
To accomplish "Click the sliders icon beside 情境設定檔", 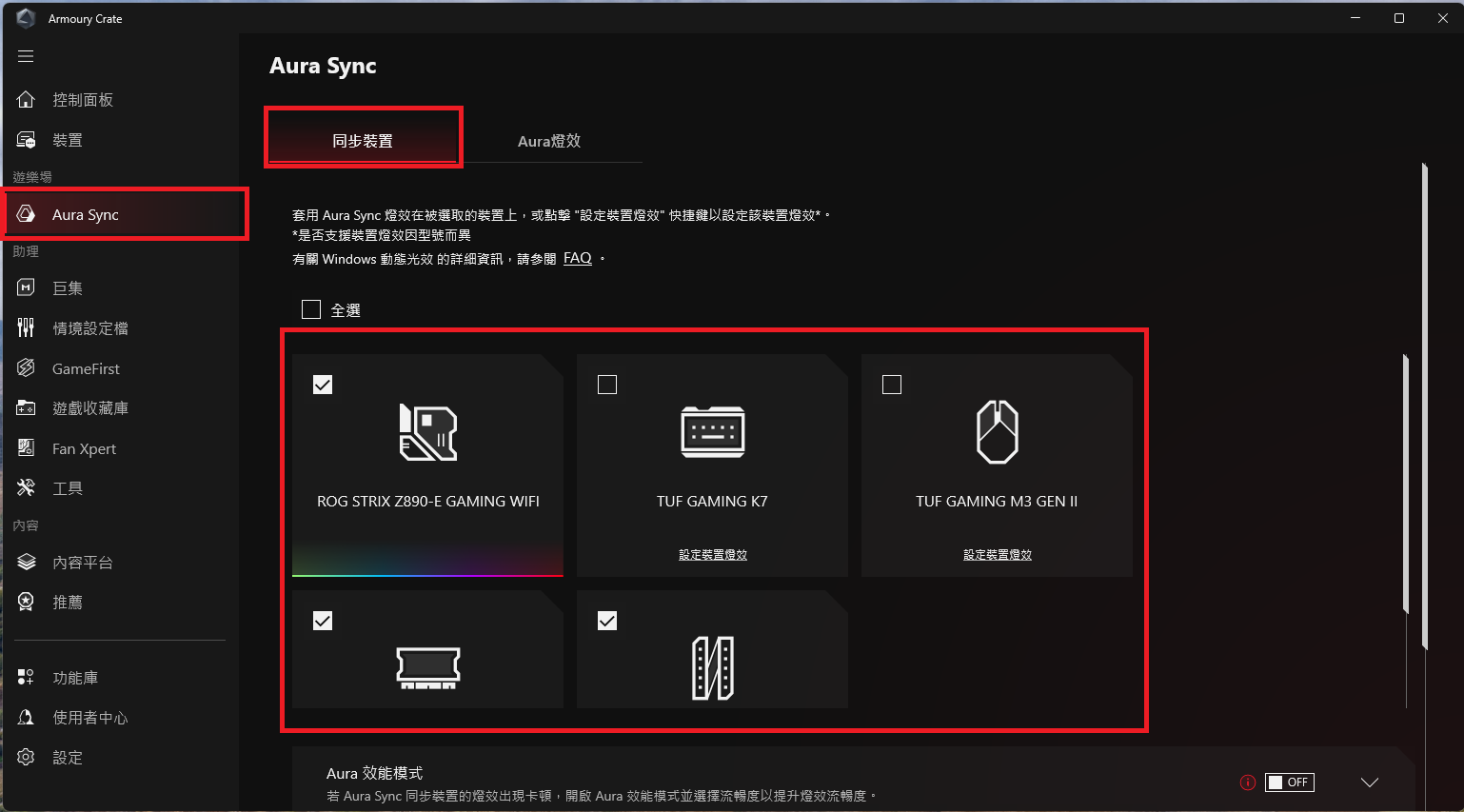I will [x=26, y=327].
